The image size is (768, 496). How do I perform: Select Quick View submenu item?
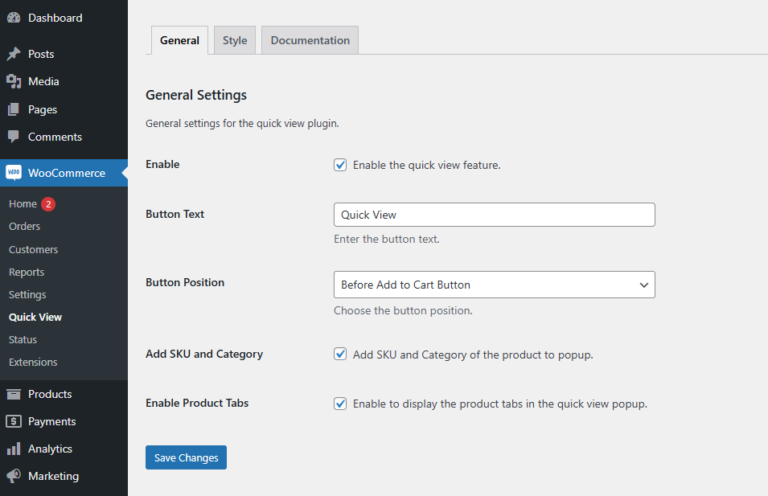click(x=35, y=317)
